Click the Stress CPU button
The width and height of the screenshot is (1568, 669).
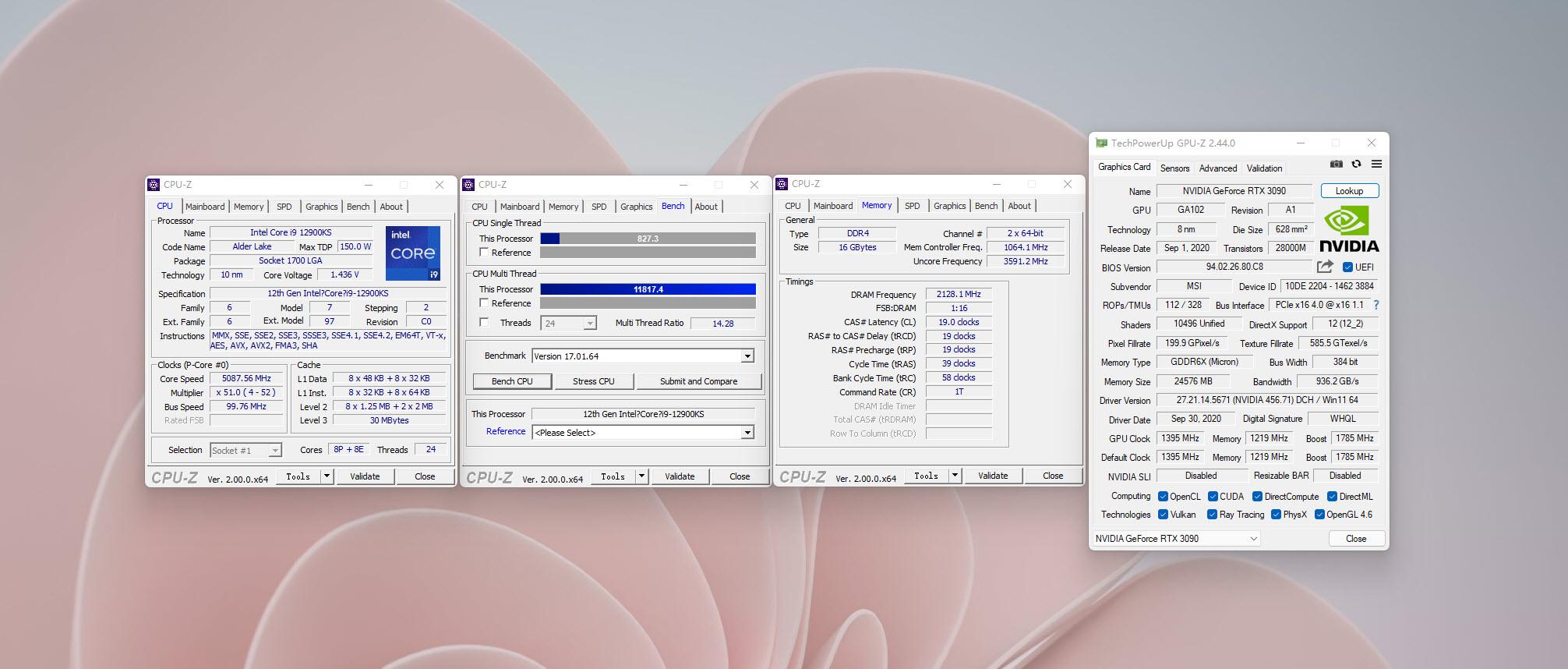[x=593, y=381]
